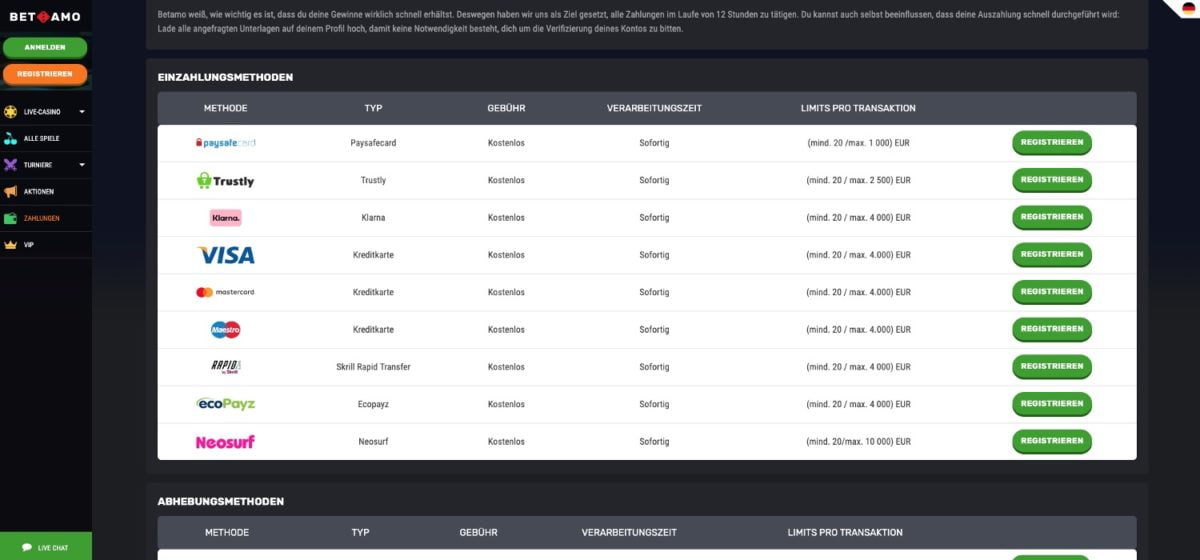Click the Aktionen megaphone icon
1200x560 pixels.
click(x=11, y=191)
